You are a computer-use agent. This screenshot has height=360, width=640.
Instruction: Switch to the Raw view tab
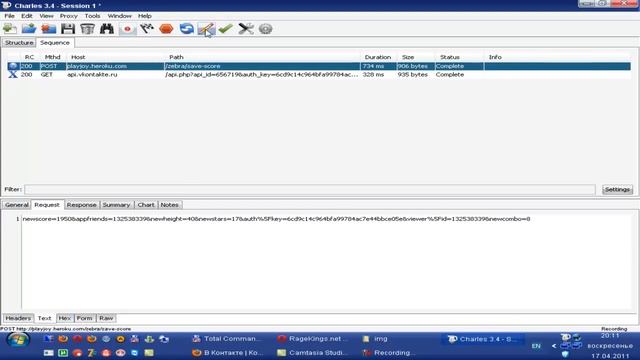106,318
